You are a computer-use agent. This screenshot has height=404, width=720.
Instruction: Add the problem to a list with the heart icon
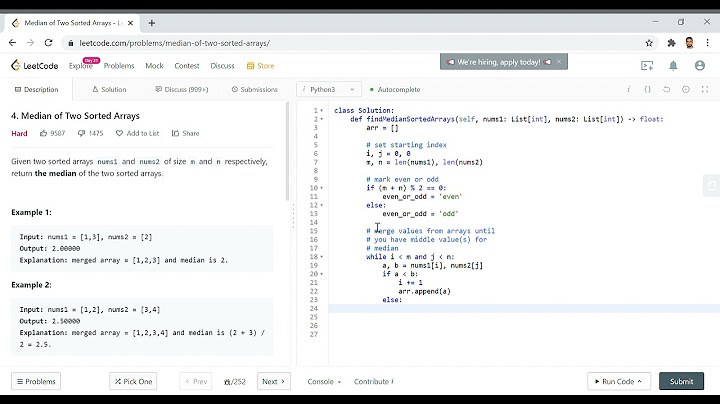pos(137,133)
